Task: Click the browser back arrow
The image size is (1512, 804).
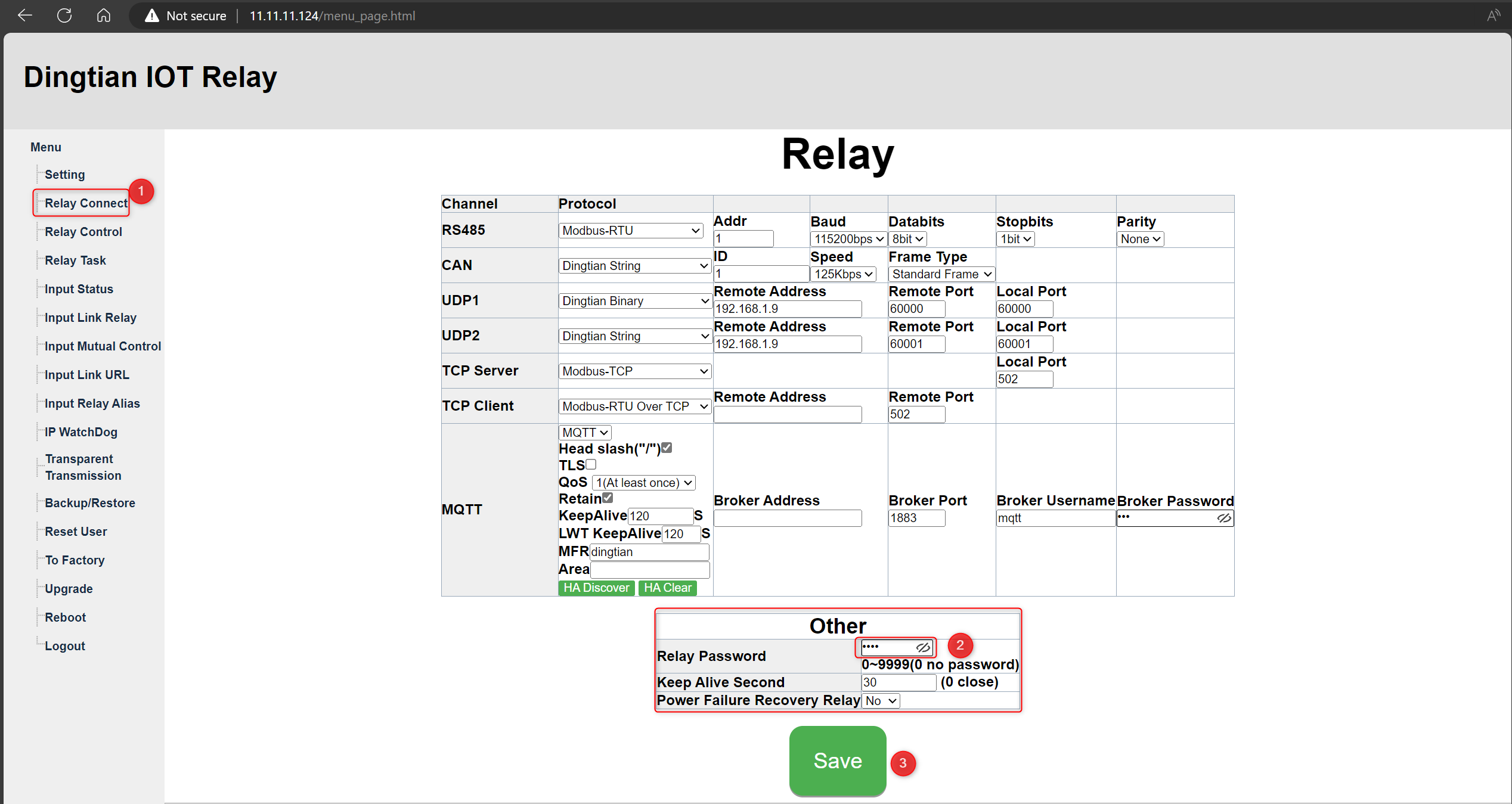Action: pyautogui.click(x=24, y=15)
